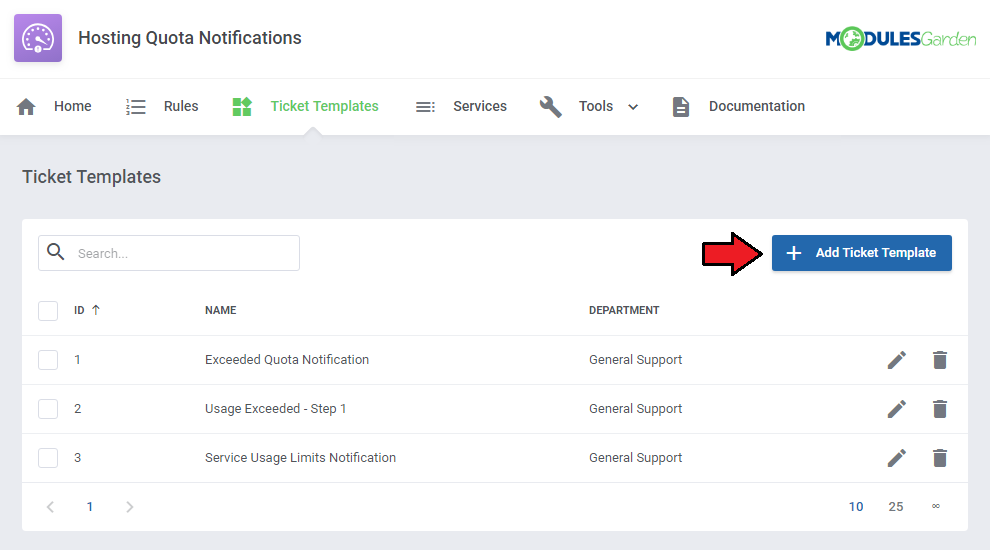Click the 'Usage Exceeded - Step 1' name cell
The height and width of the screenshot is (550, 990).
click(275, 409)
